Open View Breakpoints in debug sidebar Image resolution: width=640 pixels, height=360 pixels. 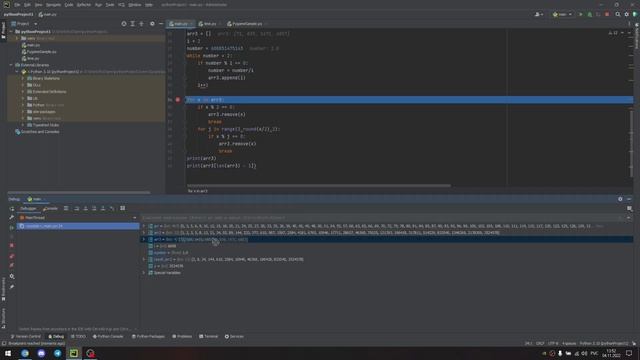[x=12, y=256]
